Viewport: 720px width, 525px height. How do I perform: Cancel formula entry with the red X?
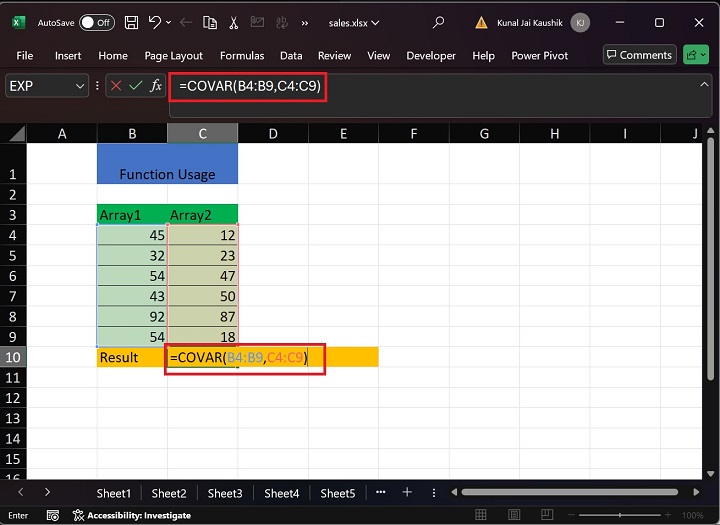point(116,85)
